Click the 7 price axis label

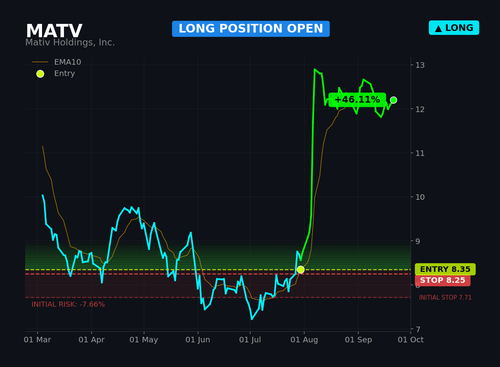(418, 329)
